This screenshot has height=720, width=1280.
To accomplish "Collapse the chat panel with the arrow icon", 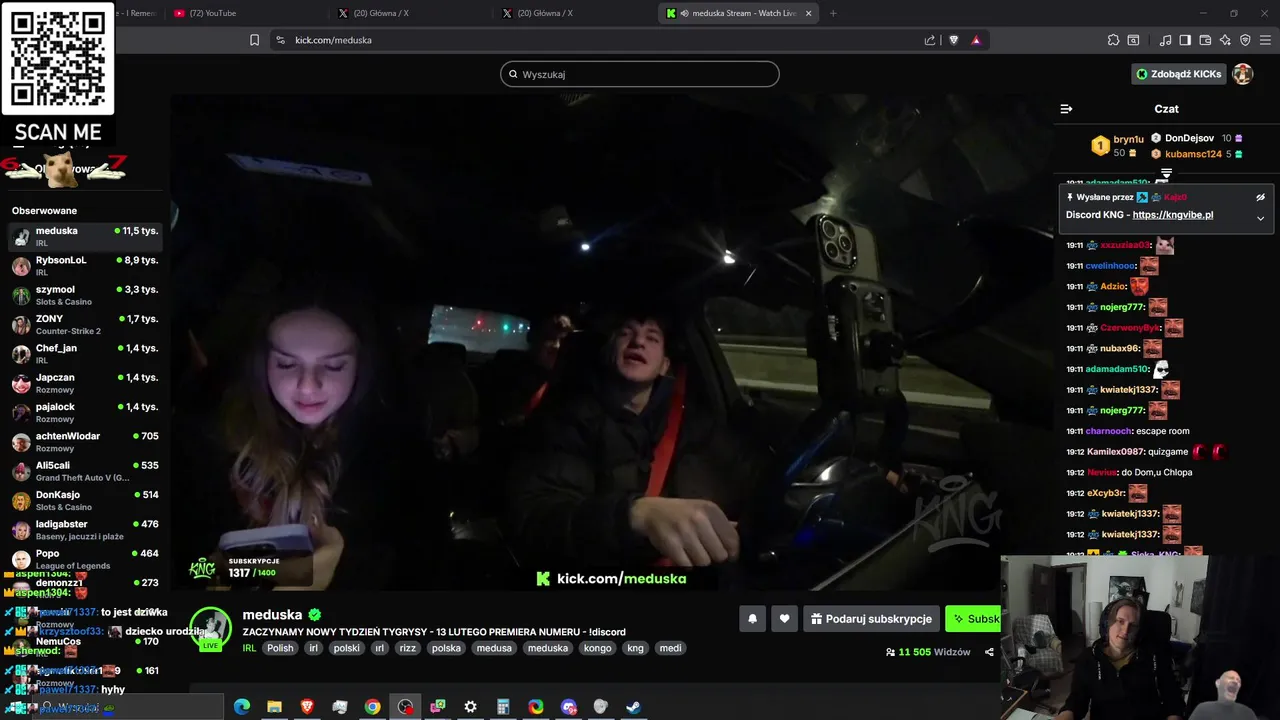I will [1066, 109].
